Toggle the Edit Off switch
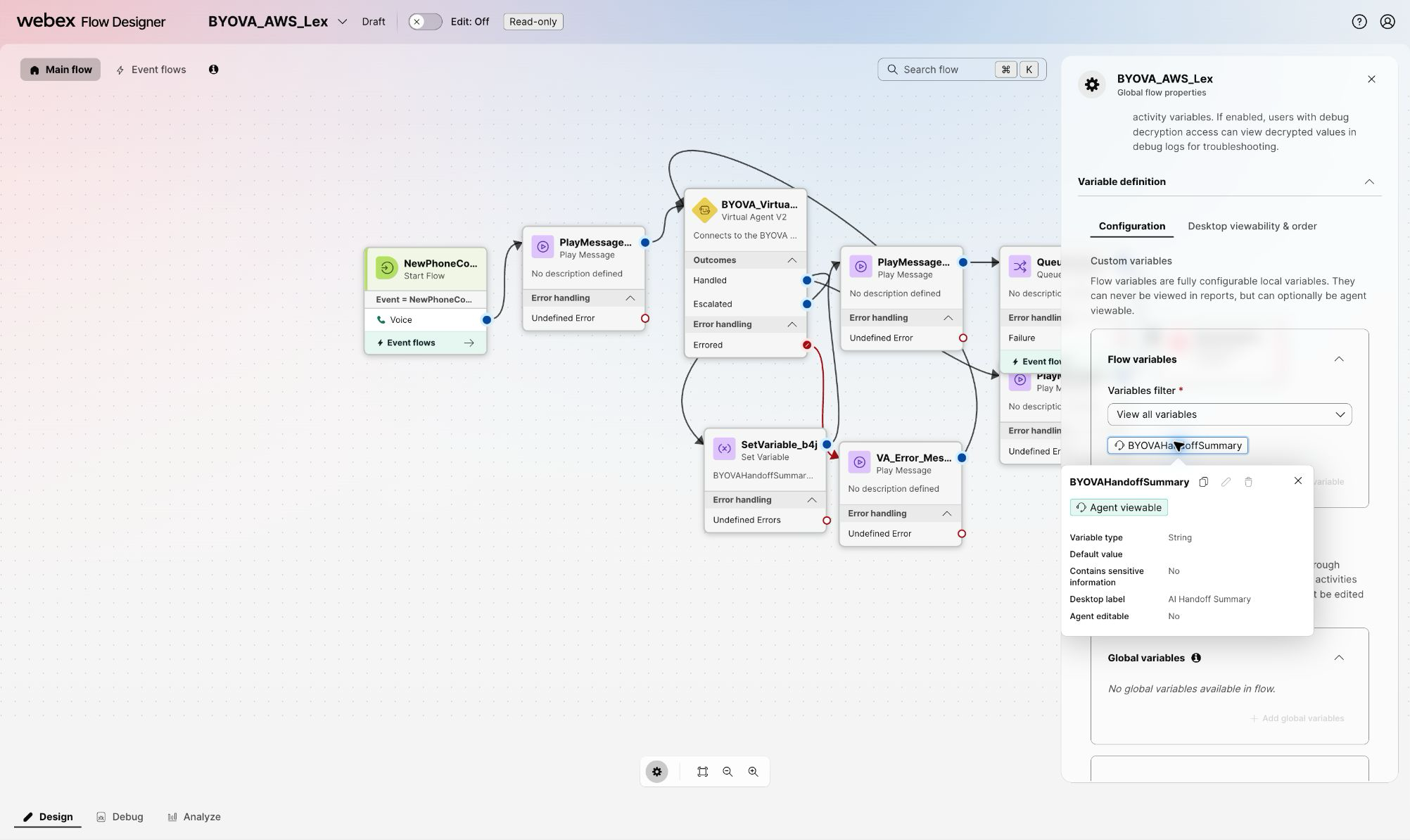This screenshot has height=840, width=1410. (425, 22)
